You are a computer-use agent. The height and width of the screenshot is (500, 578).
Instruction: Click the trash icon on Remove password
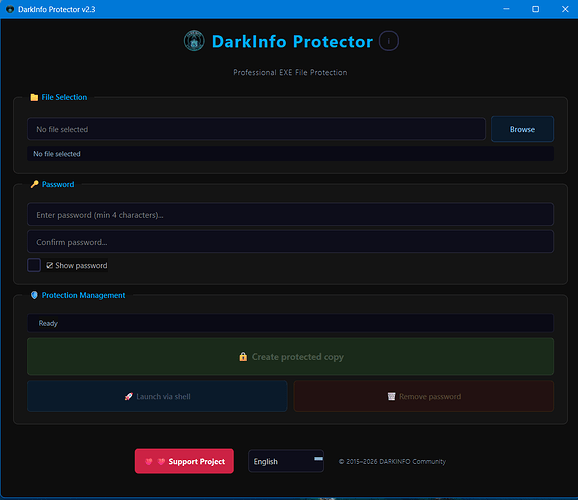point(391,396)
